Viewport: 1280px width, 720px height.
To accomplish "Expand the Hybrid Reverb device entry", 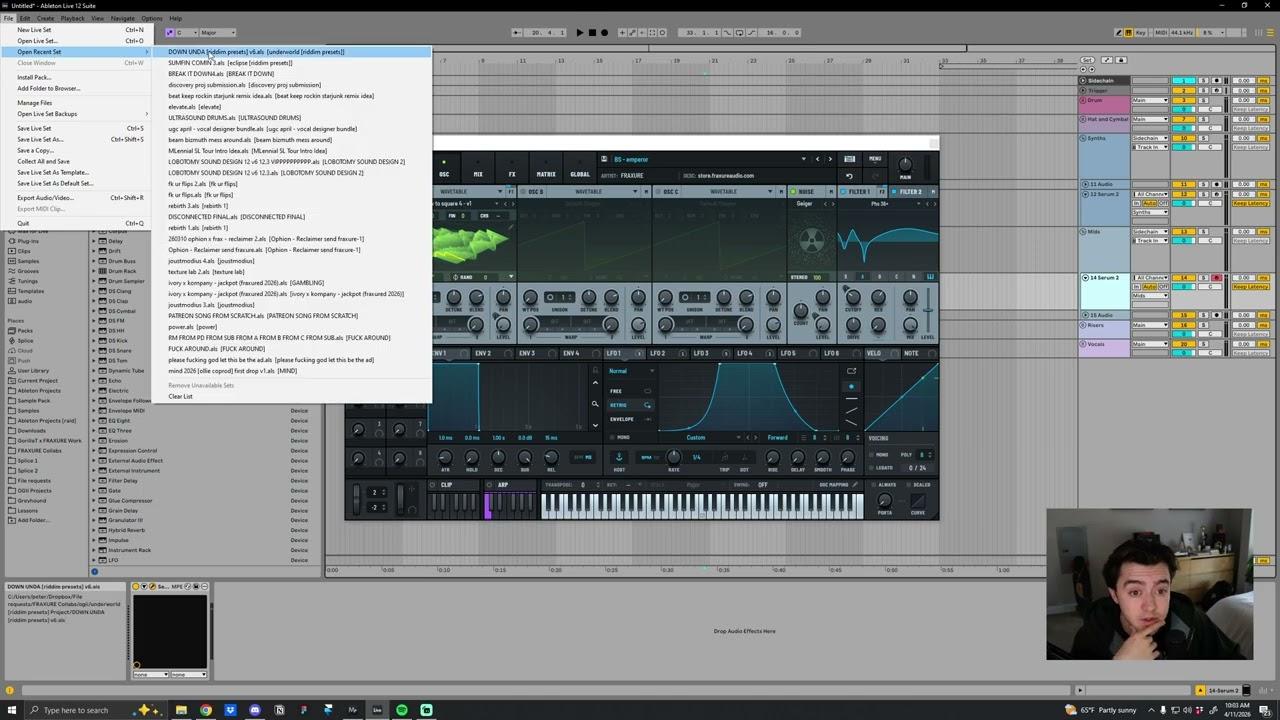I will coord(95,531).
